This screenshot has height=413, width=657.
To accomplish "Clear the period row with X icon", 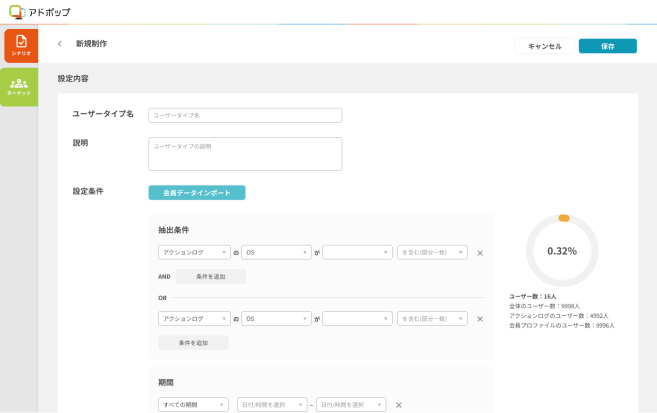I will pyautogui.click(x=398, y=405).
